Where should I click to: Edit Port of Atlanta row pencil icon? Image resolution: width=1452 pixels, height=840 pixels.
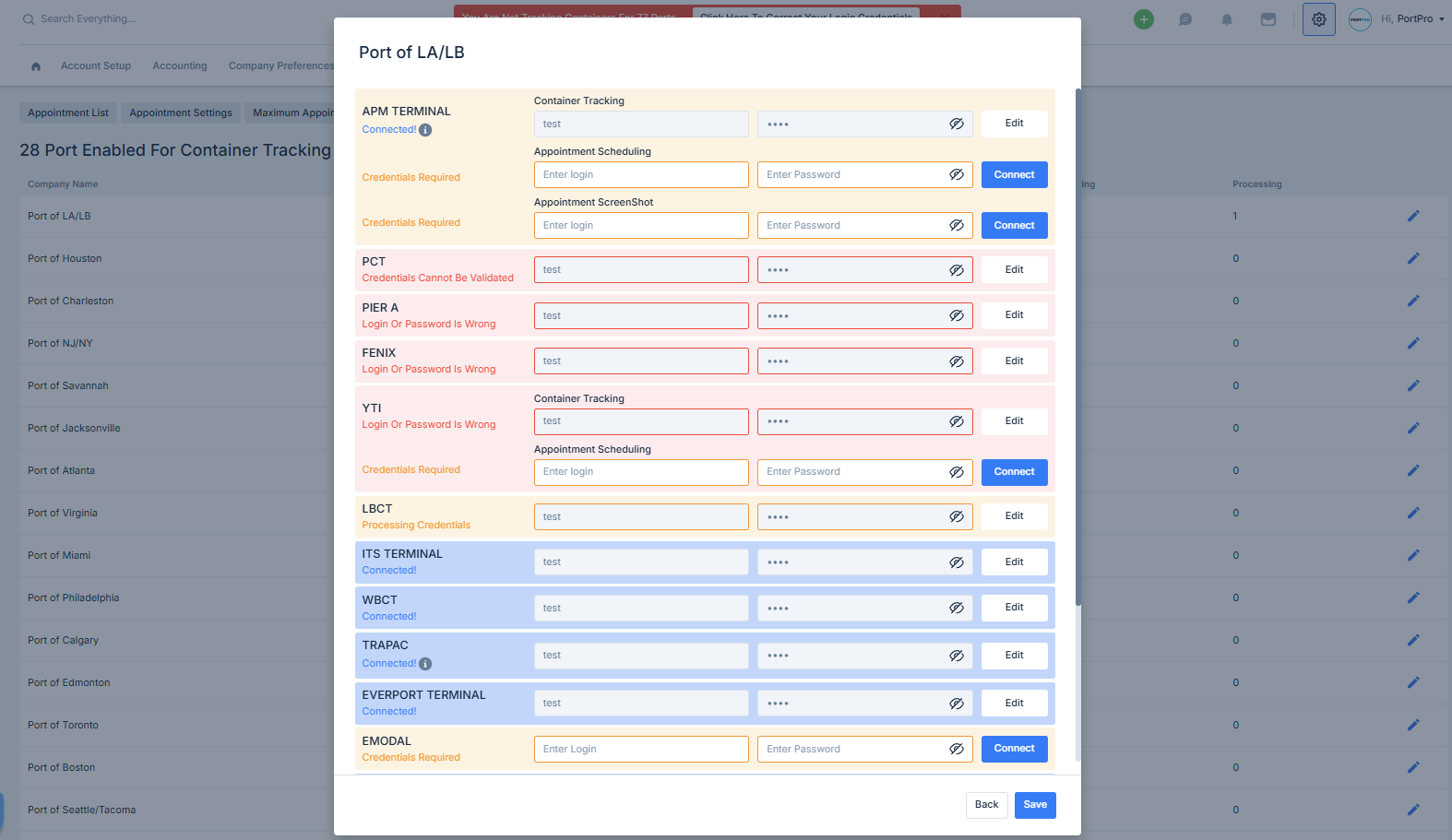(1413, 470)
